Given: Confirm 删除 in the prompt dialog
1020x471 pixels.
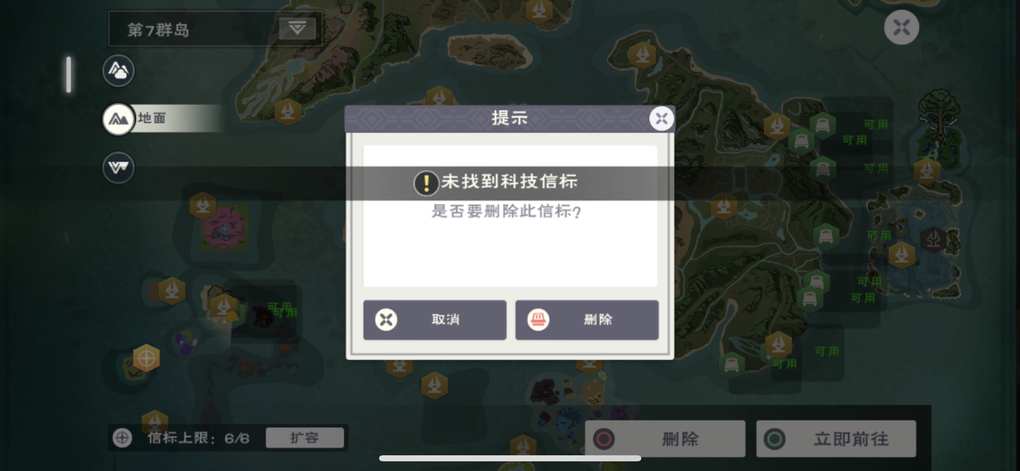Looking at the screenshot, I should tap(587, 319).
